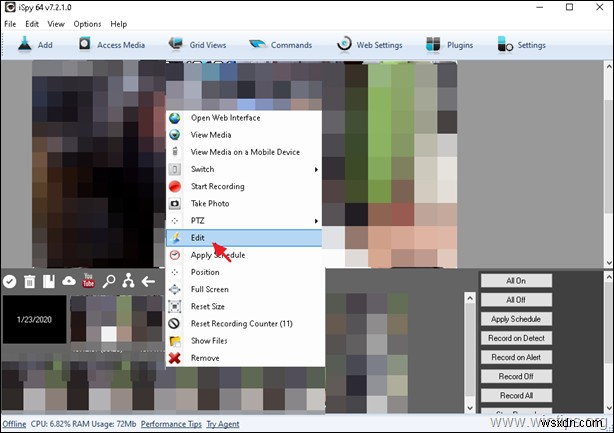This screenshot has height=433, width=614.
Task: Click the clock icon beside Apply Schedule
Action: 175,255
